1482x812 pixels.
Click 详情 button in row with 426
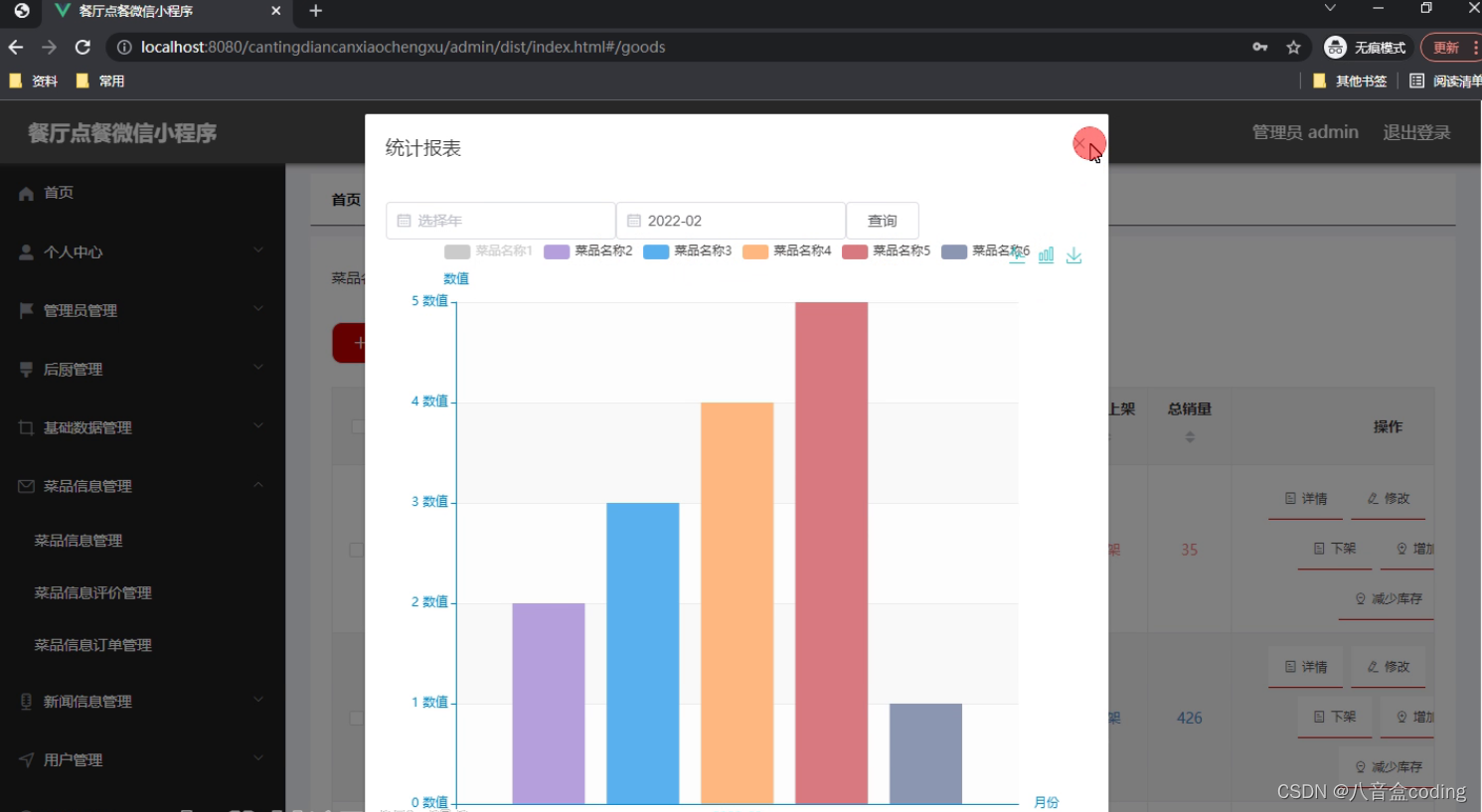(1305, 667)
